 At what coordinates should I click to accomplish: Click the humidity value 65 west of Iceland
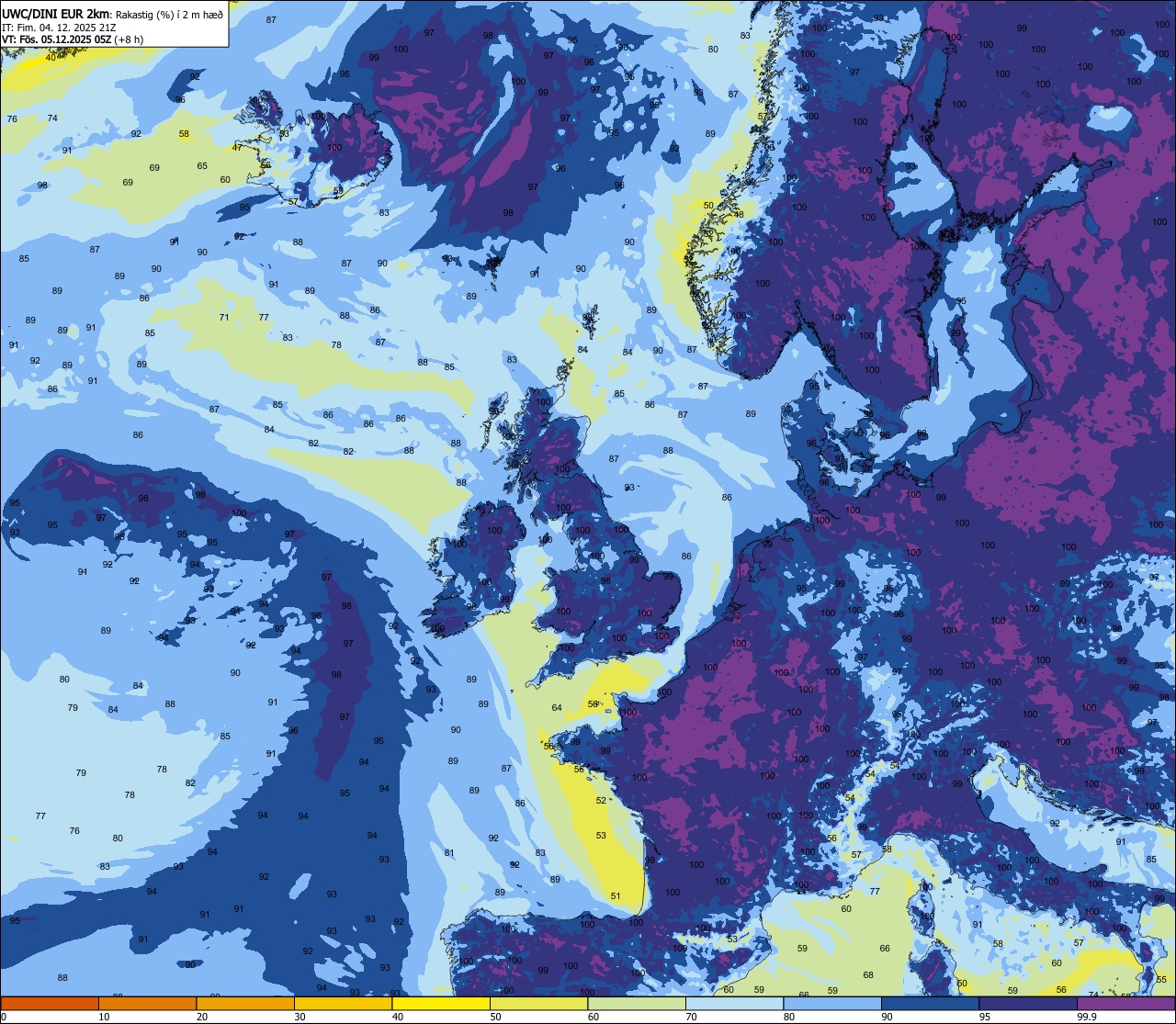(x=202, y=166)
